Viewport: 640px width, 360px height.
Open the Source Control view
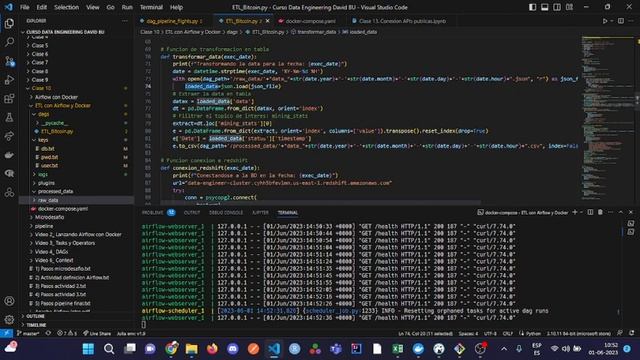pyautogui.click(x=9, y=61)
